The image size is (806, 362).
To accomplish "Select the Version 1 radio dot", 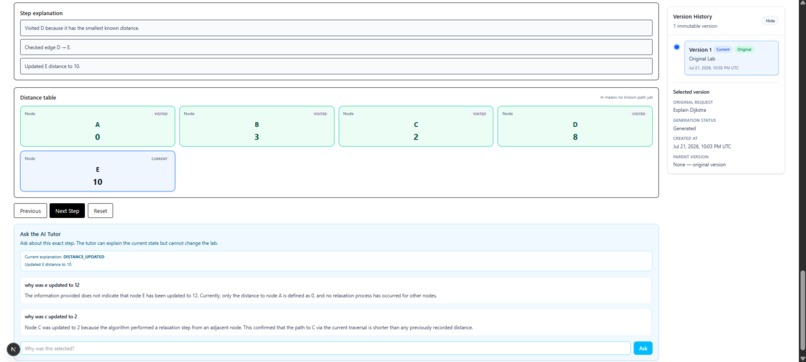I will point(676,47).
